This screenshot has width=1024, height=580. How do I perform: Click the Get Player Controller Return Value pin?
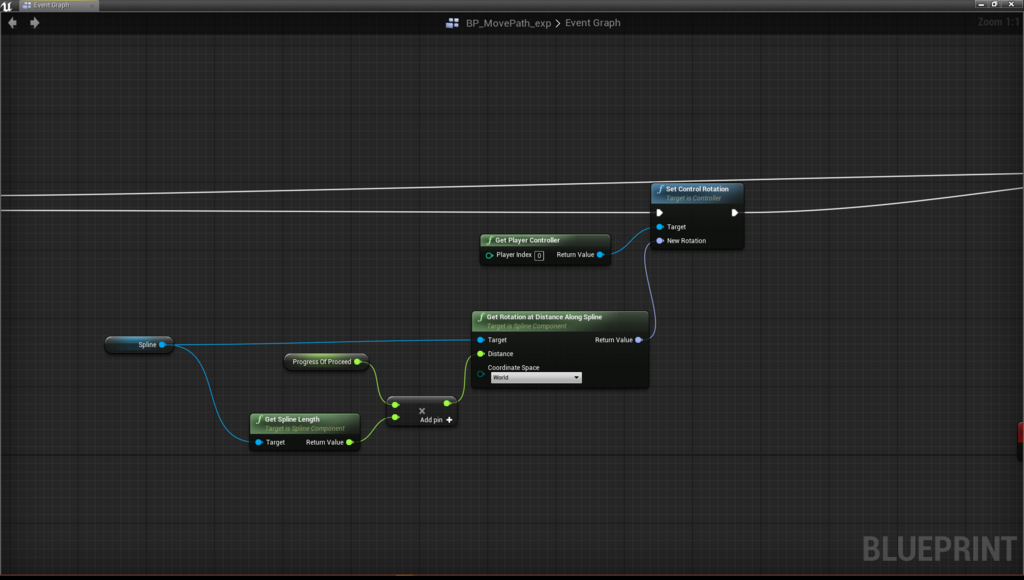point(600,255)
